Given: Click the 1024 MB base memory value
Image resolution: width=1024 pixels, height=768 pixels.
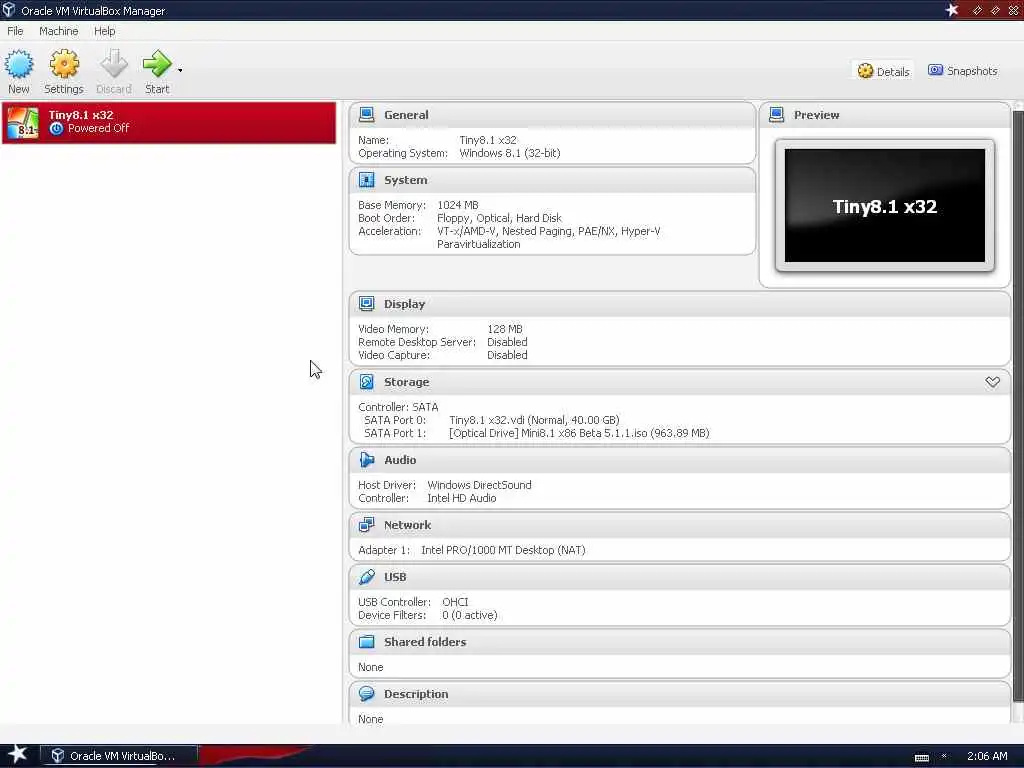Looking at the screenshot, I should tap(457, 205).
